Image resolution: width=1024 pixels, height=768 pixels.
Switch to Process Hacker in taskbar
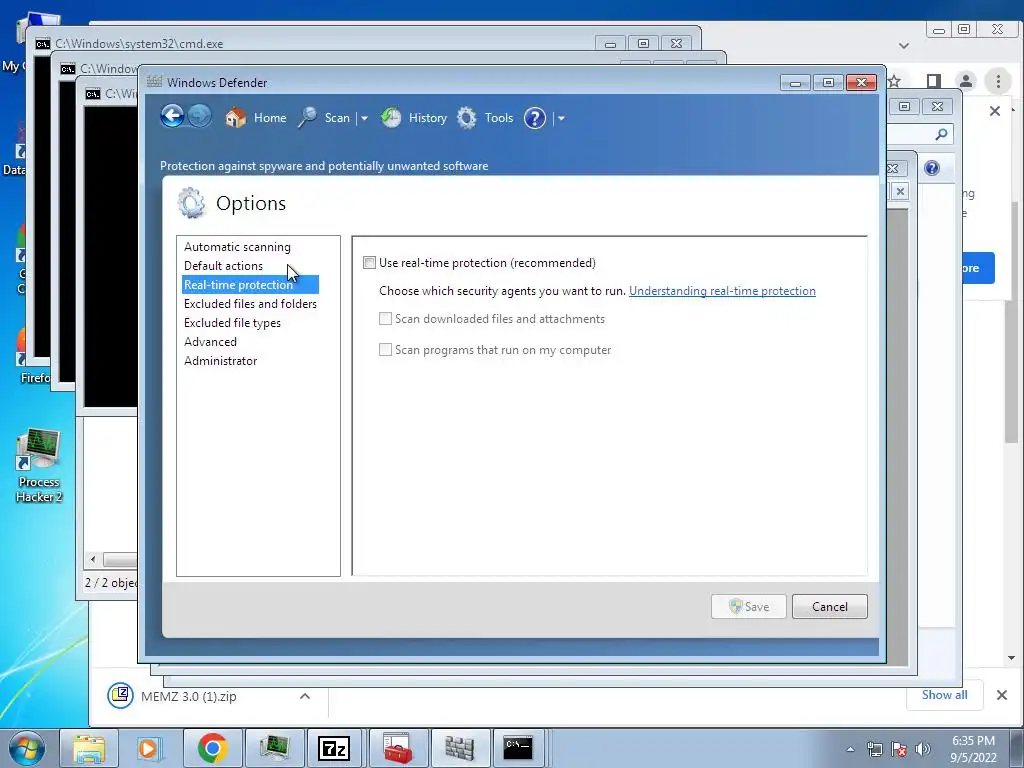(274, 748)
